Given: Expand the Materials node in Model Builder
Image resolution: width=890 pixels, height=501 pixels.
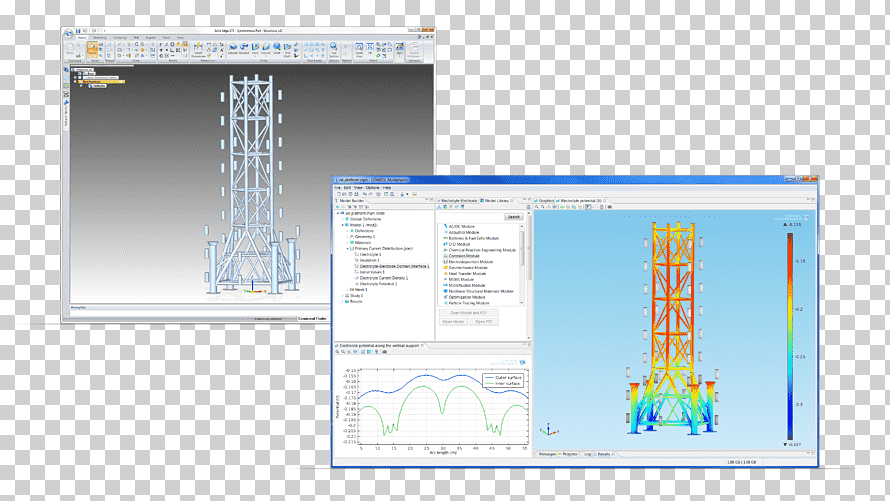Looking at the screenshot, I should point(347,243).
